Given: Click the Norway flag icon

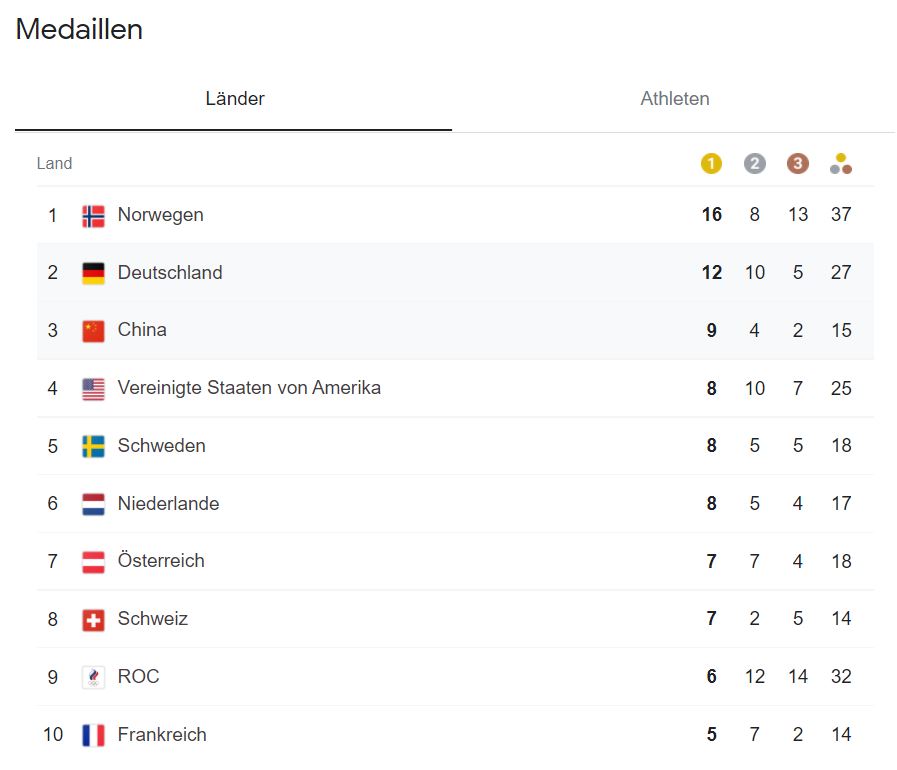Looking at the screenshot, I should pos(93,215).
